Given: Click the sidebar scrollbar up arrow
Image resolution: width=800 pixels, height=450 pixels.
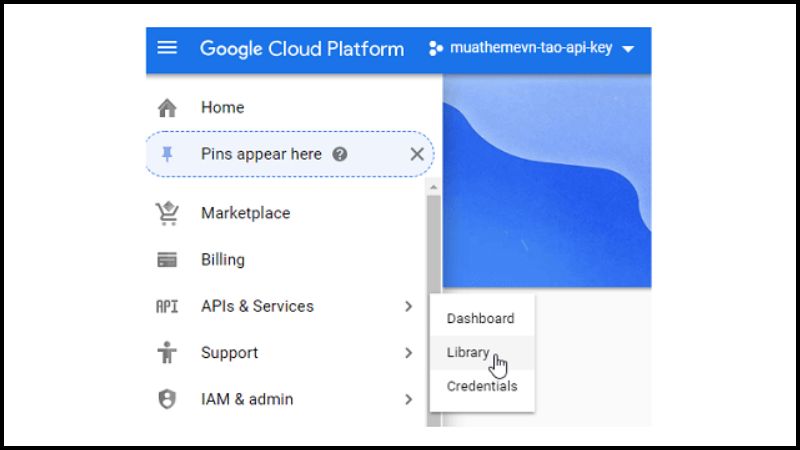Looking at the screenshot, I should pyautogui.click(x=434, y=187).
